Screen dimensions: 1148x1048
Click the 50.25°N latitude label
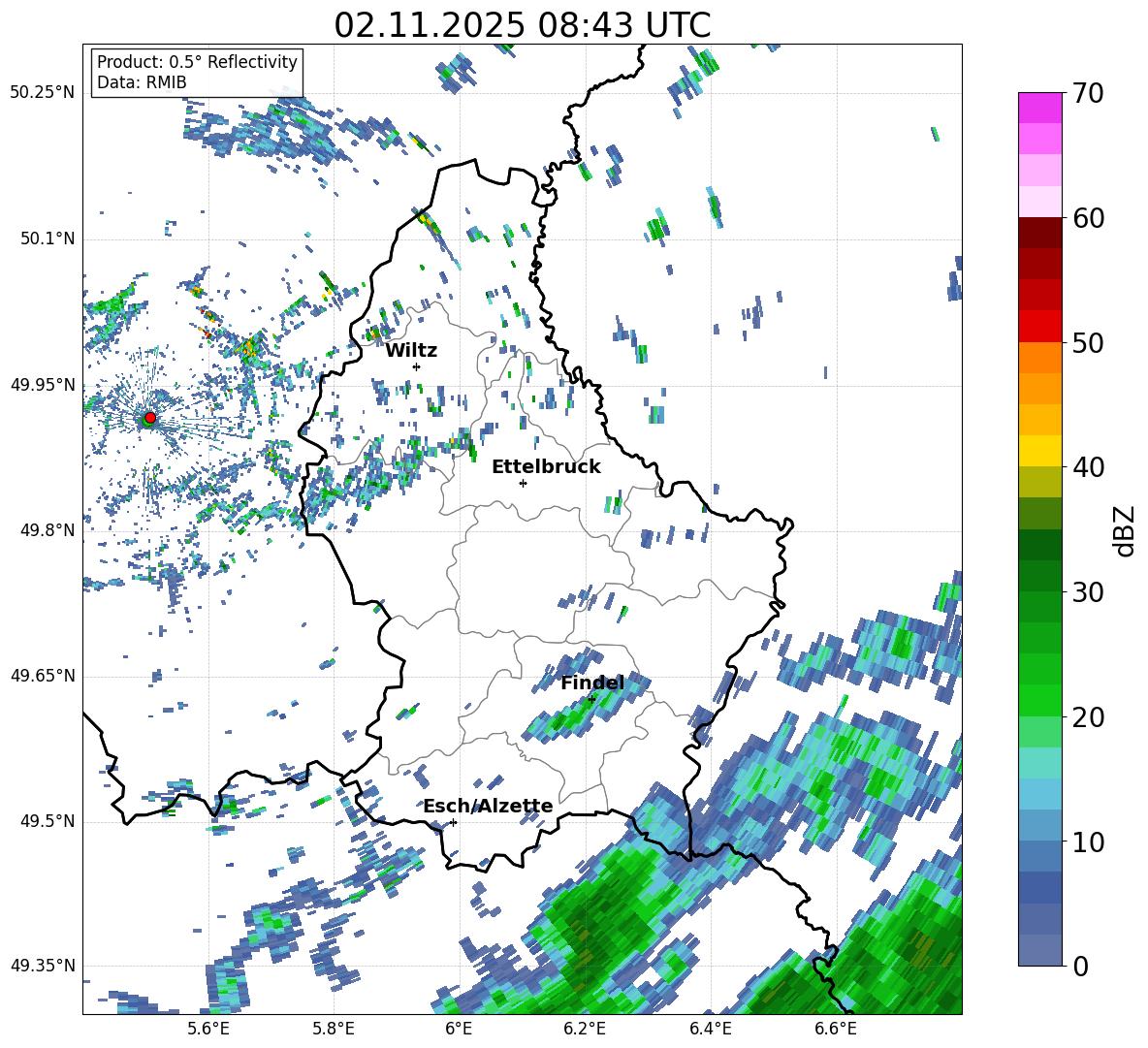[x=43, y=93]
